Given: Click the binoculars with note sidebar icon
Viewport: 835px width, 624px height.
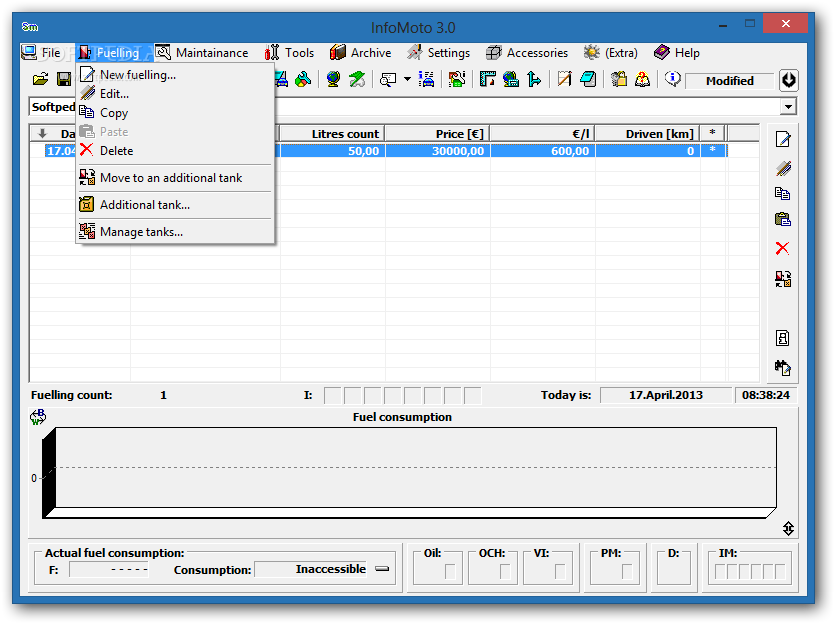Looking at the screenshot, I should point(783,367).
